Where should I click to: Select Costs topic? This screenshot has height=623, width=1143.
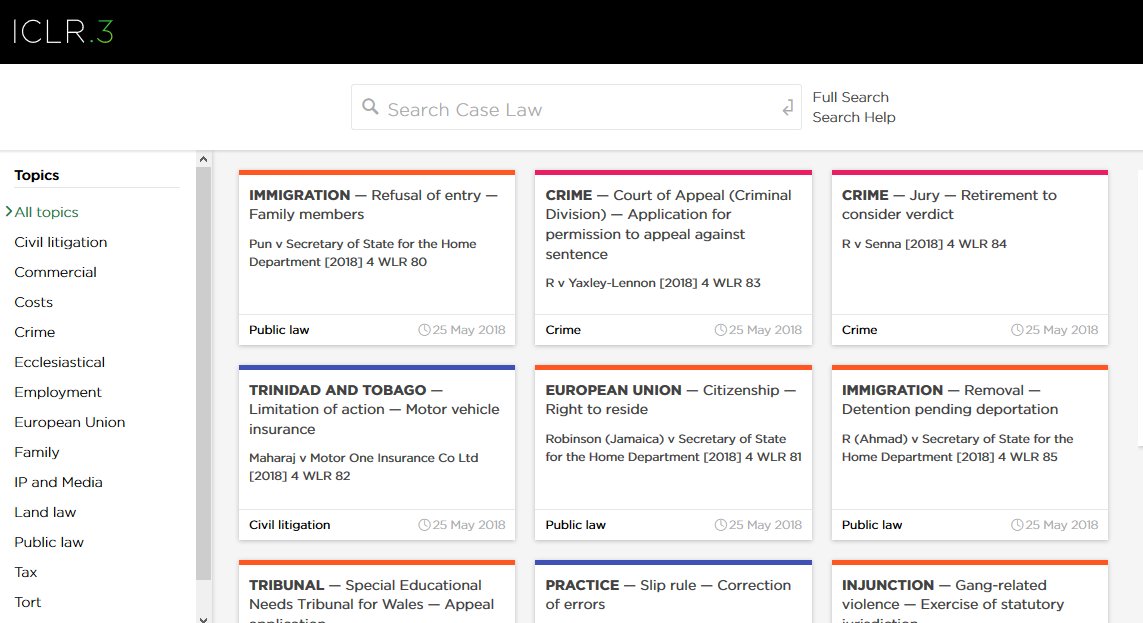point(34,302)
